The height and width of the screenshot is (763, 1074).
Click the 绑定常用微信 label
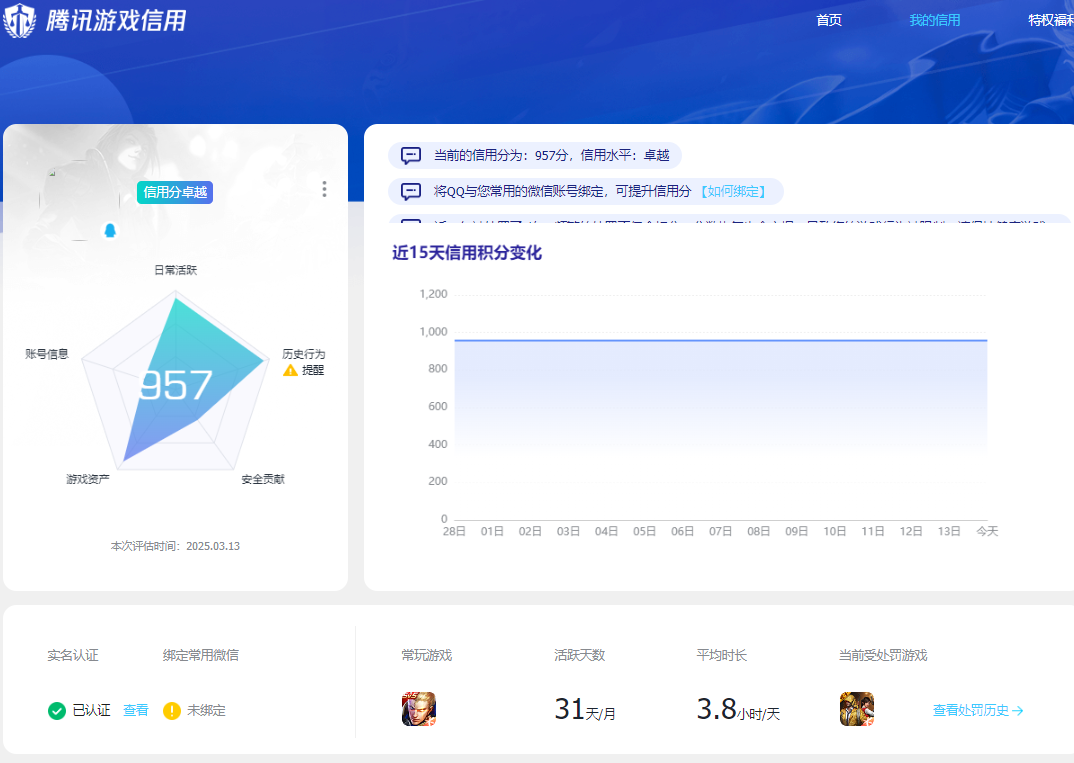pyautogui.click(x=201, y=655)
